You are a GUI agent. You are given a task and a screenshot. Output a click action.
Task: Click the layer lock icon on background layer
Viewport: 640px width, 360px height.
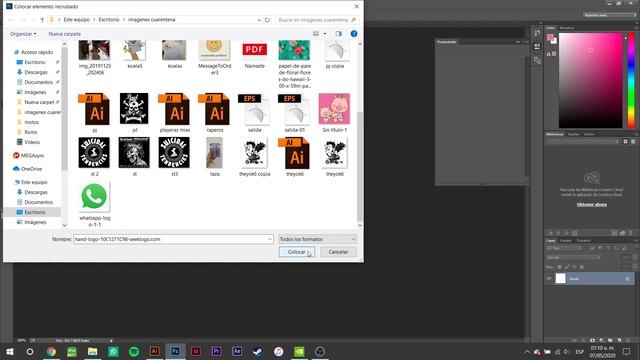[627, 279]
